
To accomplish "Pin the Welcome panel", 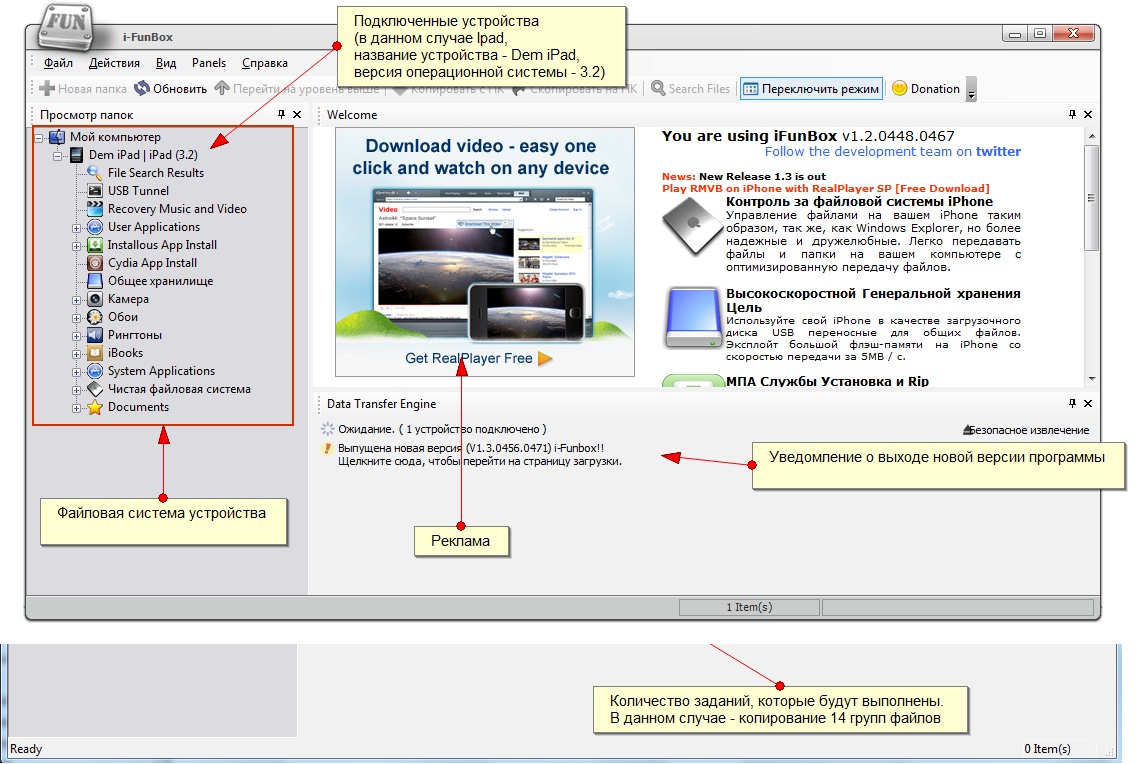I will 1072,114.
